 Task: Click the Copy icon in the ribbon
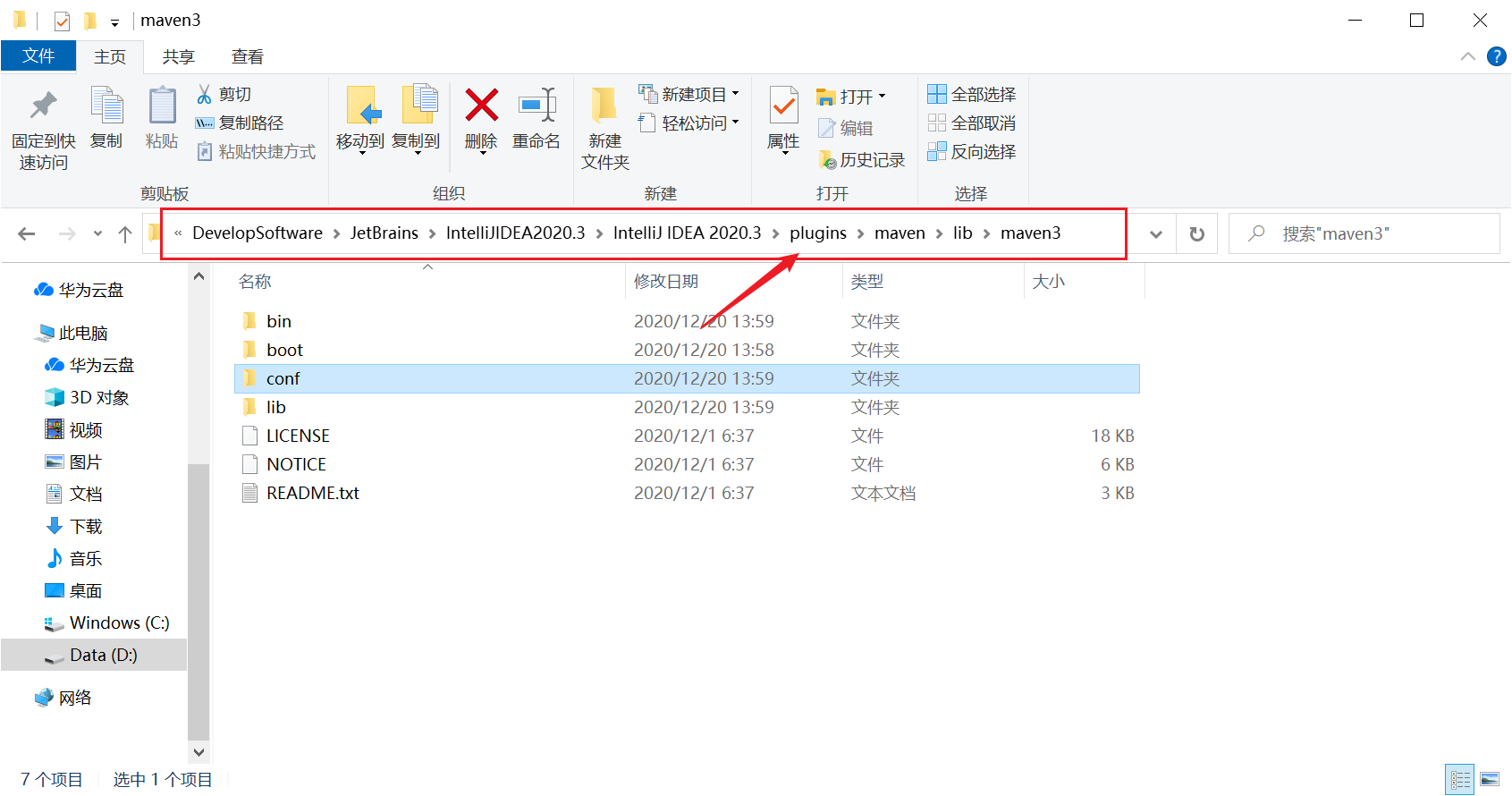click(x=106, y=106)
